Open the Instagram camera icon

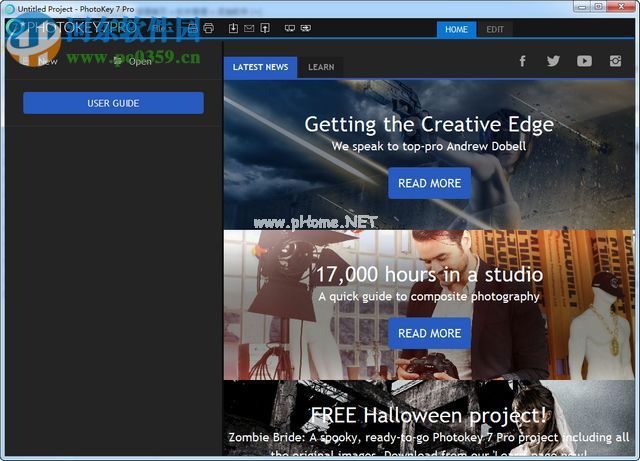point(616,61)
